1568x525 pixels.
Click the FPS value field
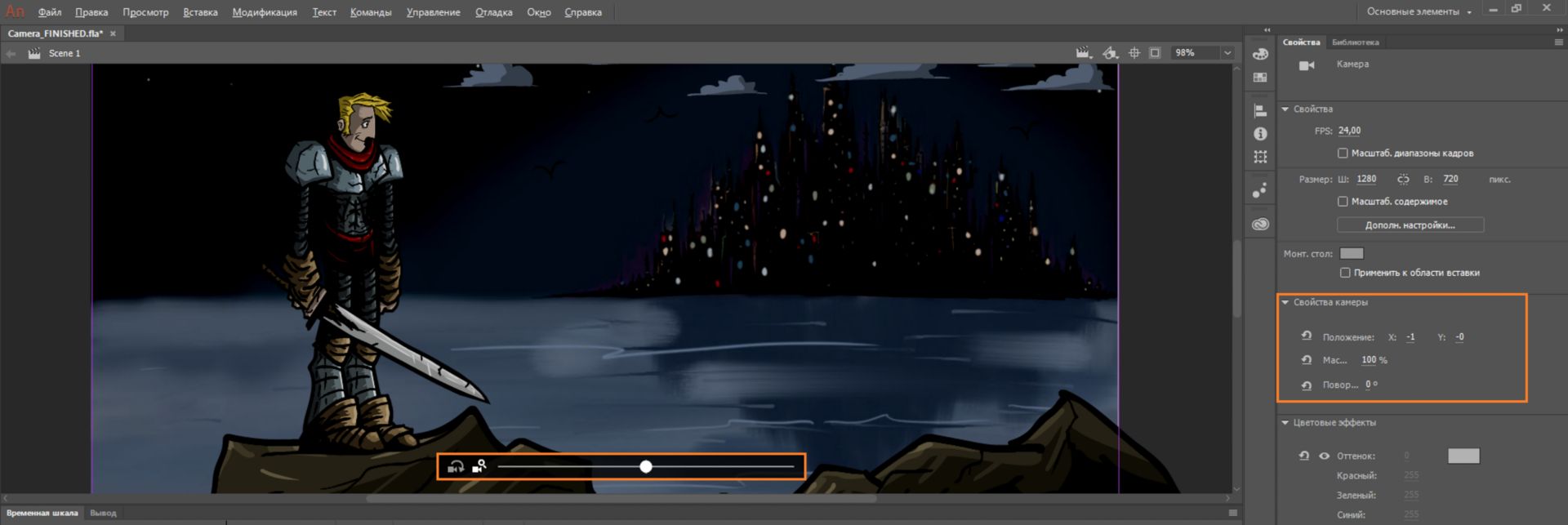pos(1349,131)
